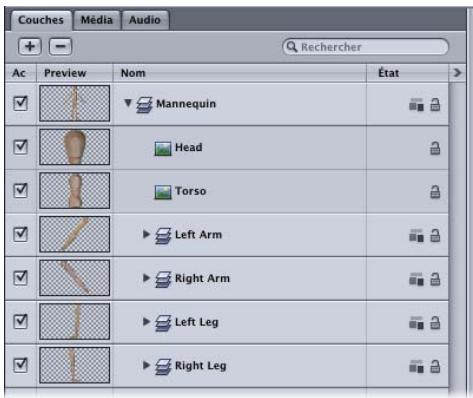Select the Torso layer name
Screen dimensions: 473x398
[191, 191]
